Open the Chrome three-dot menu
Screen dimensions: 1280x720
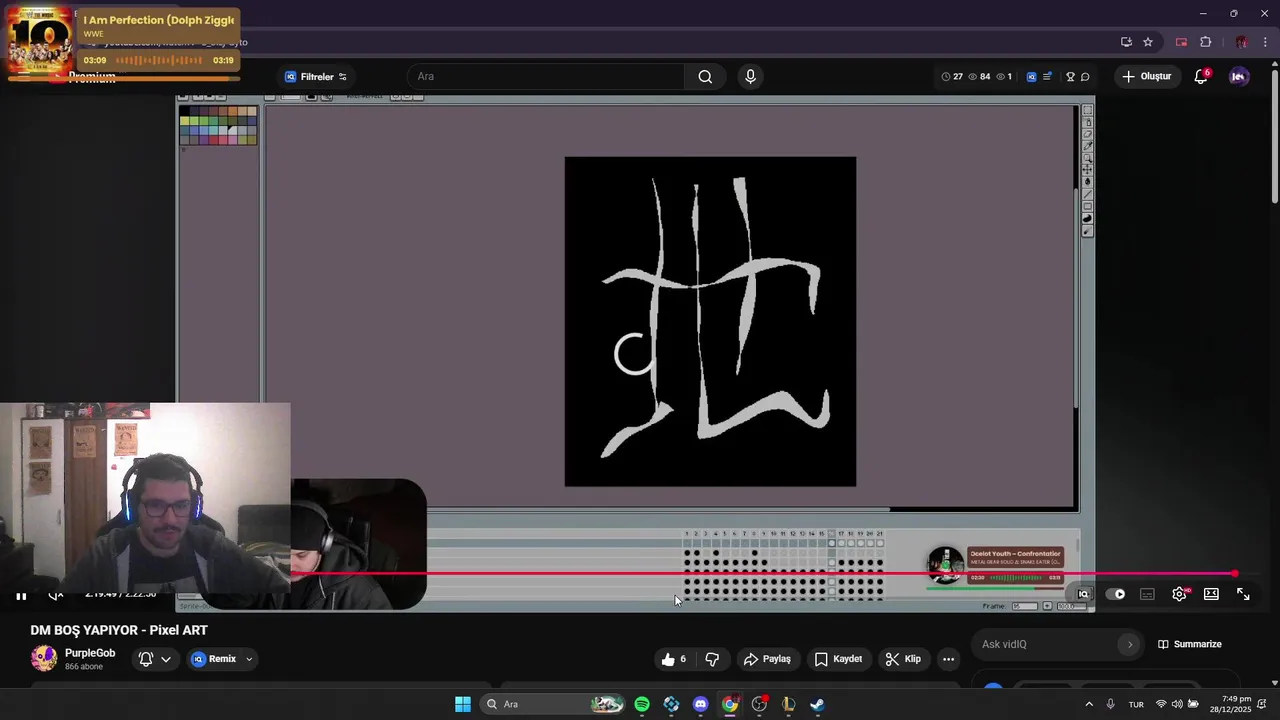(x=1265, y=42)
